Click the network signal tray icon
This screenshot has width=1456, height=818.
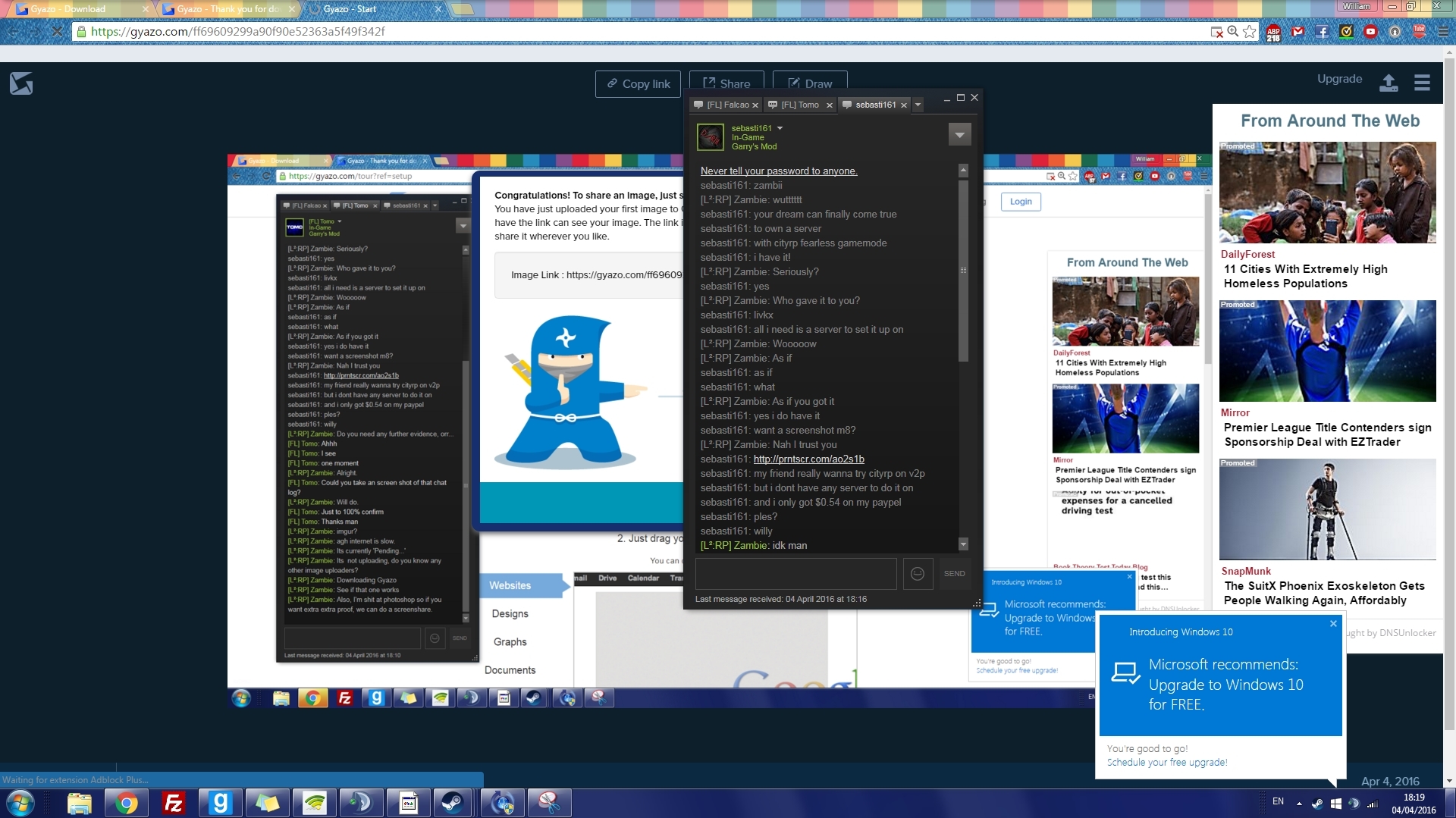(x=1372, y=804)
